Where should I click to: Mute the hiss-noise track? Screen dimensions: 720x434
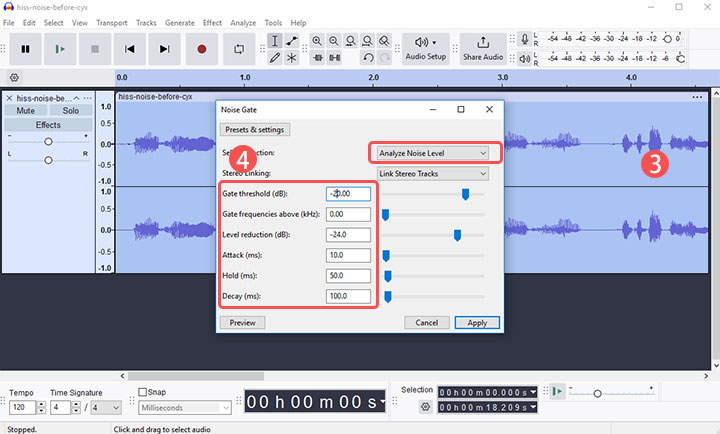(26, 111)
